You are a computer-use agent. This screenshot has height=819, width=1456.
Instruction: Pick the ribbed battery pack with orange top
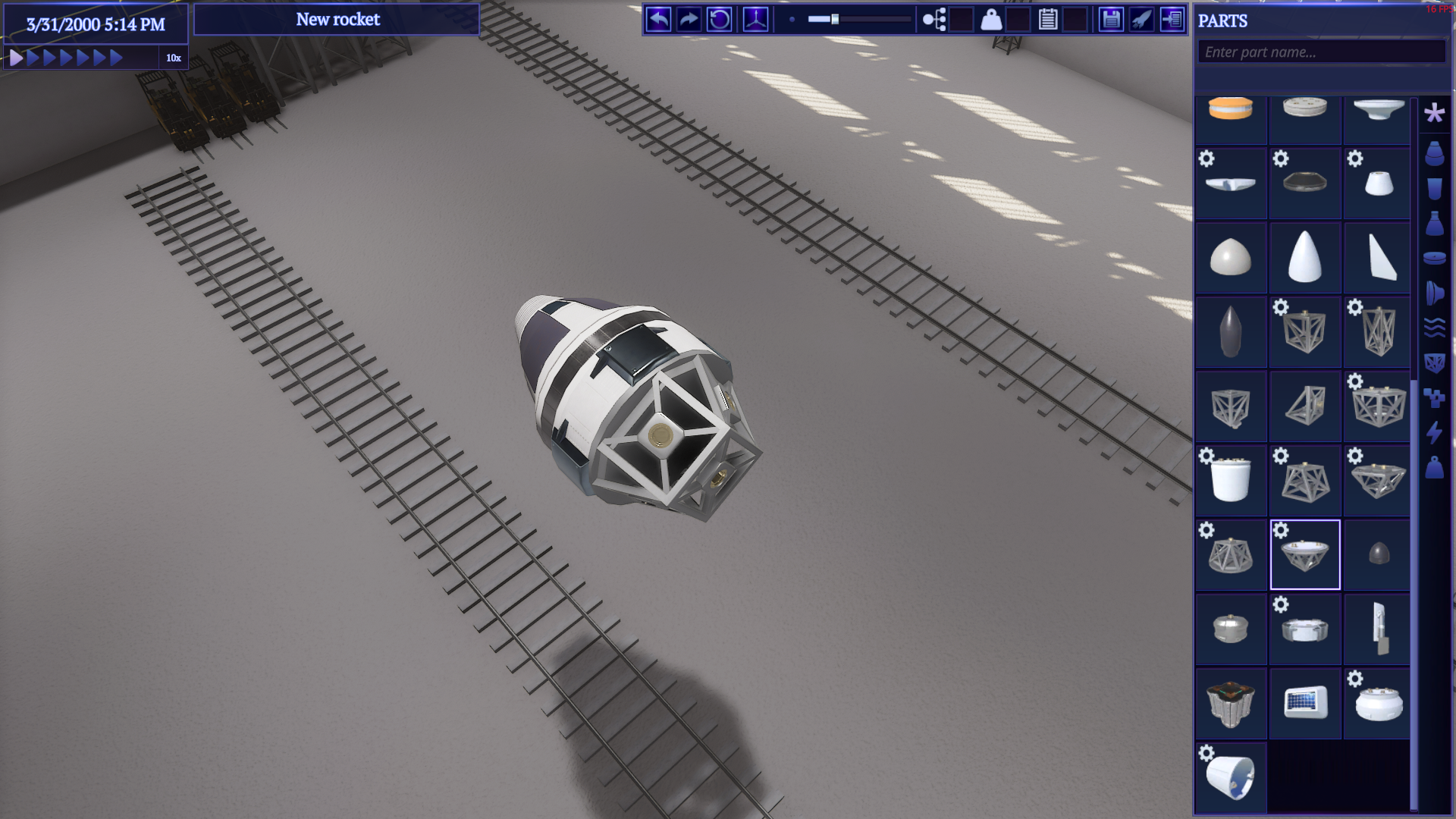tap(1231, 704)
